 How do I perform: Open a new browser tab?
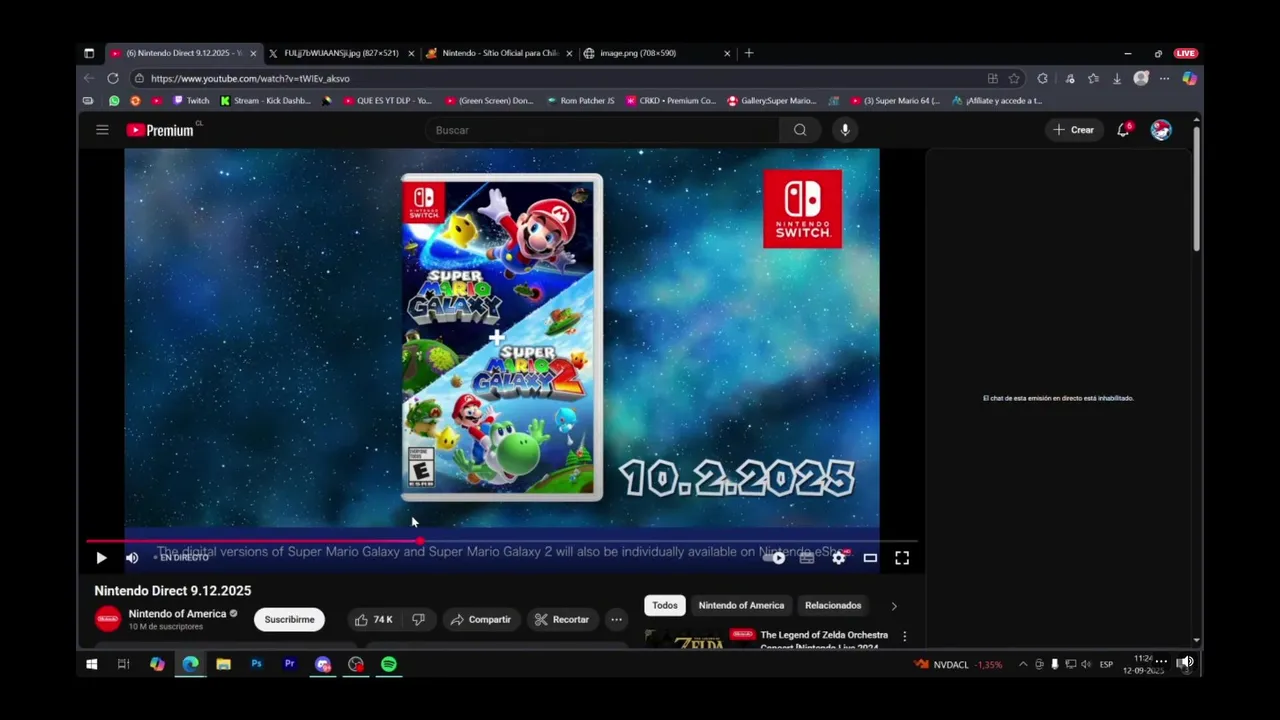tap(749, 53)
